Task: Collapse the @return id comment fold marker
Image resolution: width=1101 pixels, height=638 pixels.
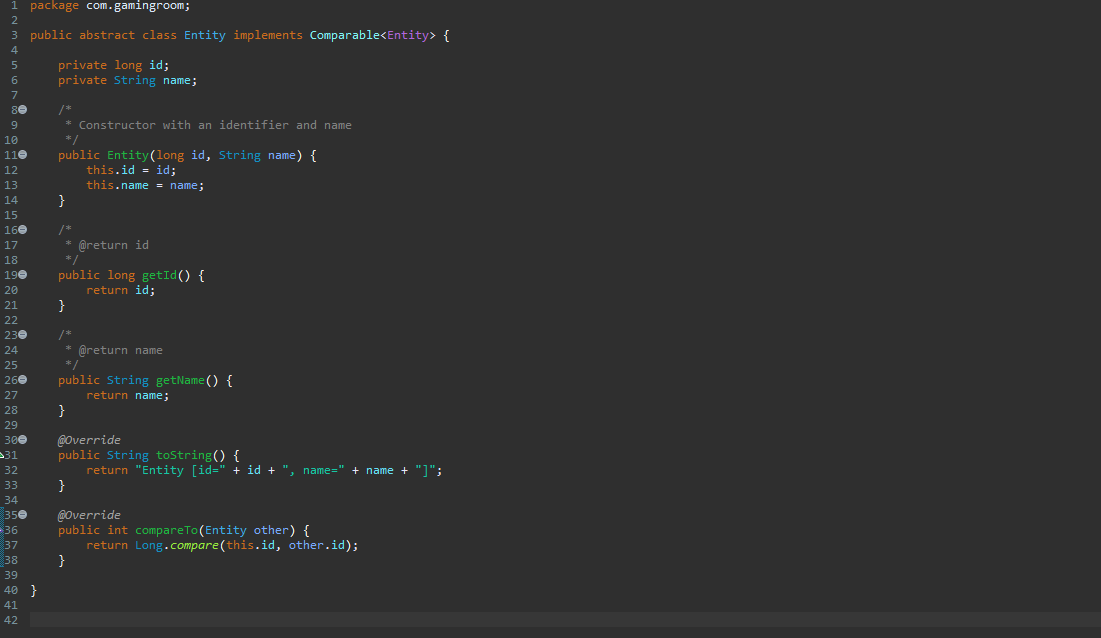Action: click(22, 229)
